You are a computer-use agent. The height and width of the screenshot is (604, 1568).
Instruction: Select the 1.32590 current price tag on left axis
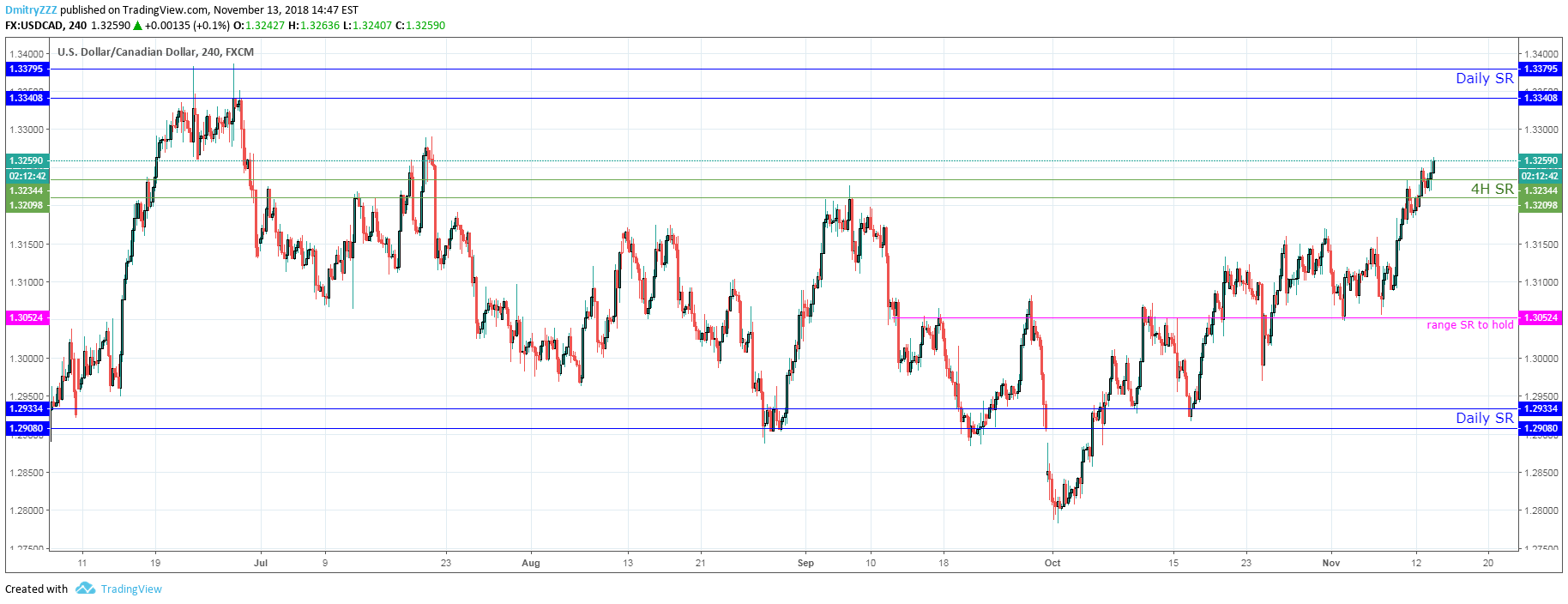(x=27, y=160)
